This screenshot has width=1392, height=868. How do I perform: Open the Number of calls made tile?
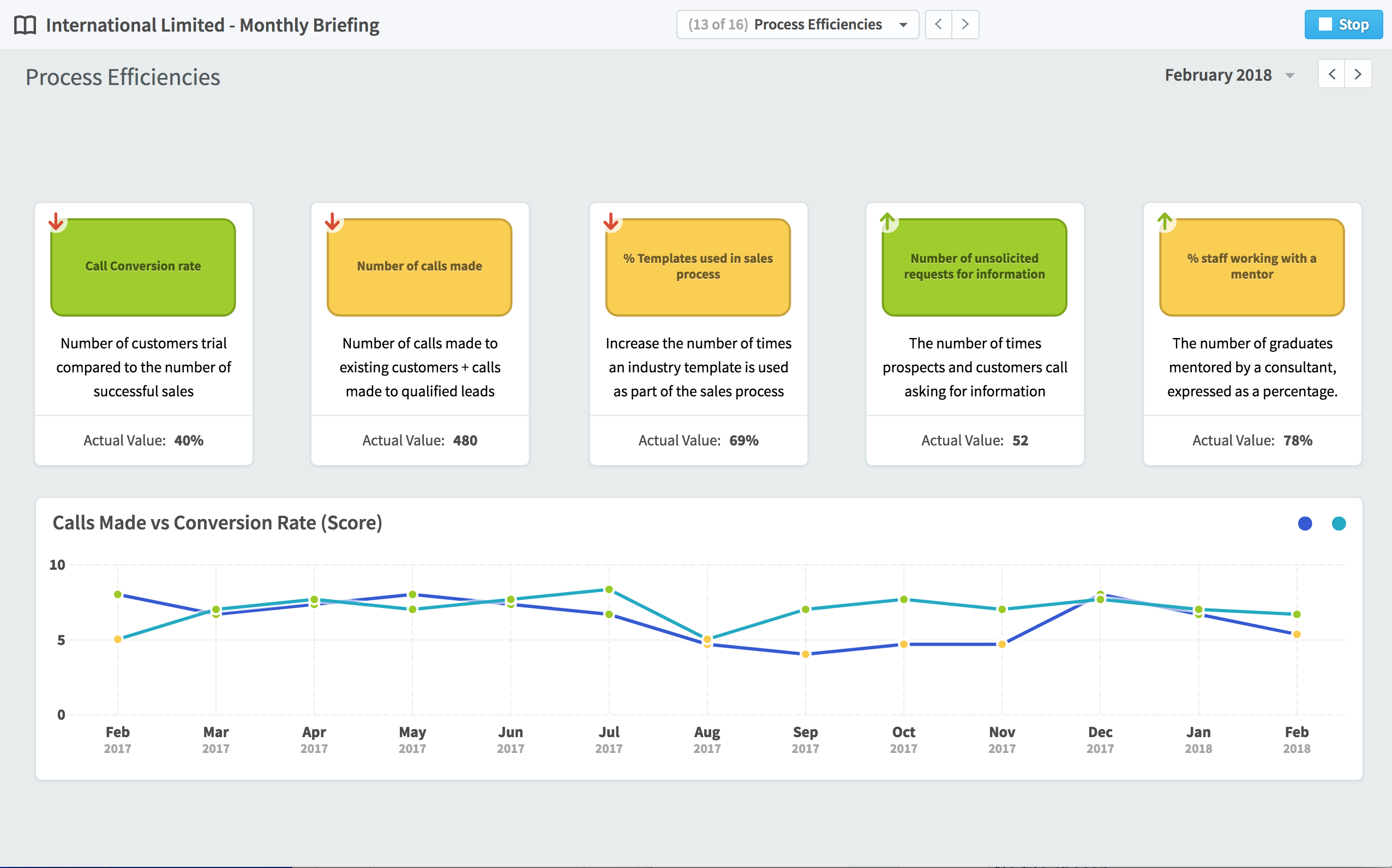click(x=419, y=267)
